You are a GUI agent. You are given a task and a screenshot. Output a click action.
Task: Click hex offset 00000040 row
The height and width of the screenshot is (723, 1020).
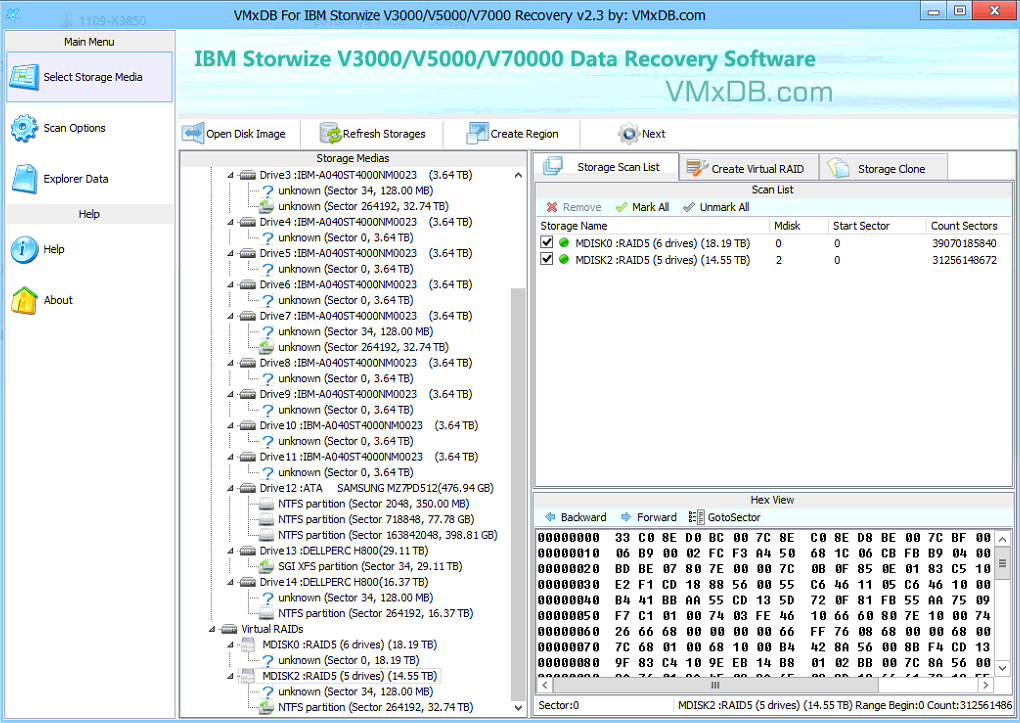click(x=764, y=600)
